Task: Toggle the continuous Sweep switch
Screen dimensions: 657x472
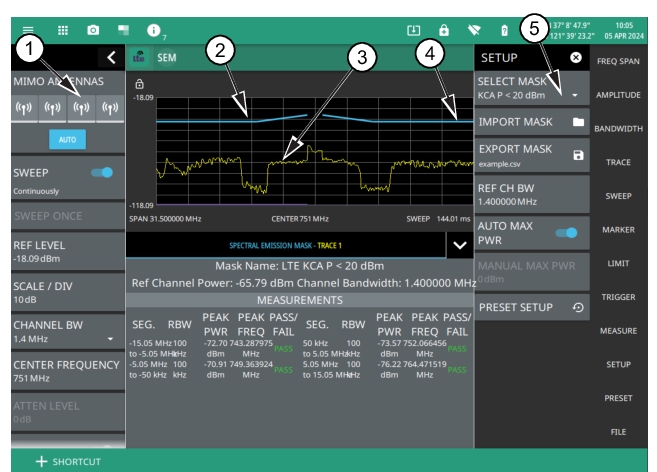Action: 101,173
